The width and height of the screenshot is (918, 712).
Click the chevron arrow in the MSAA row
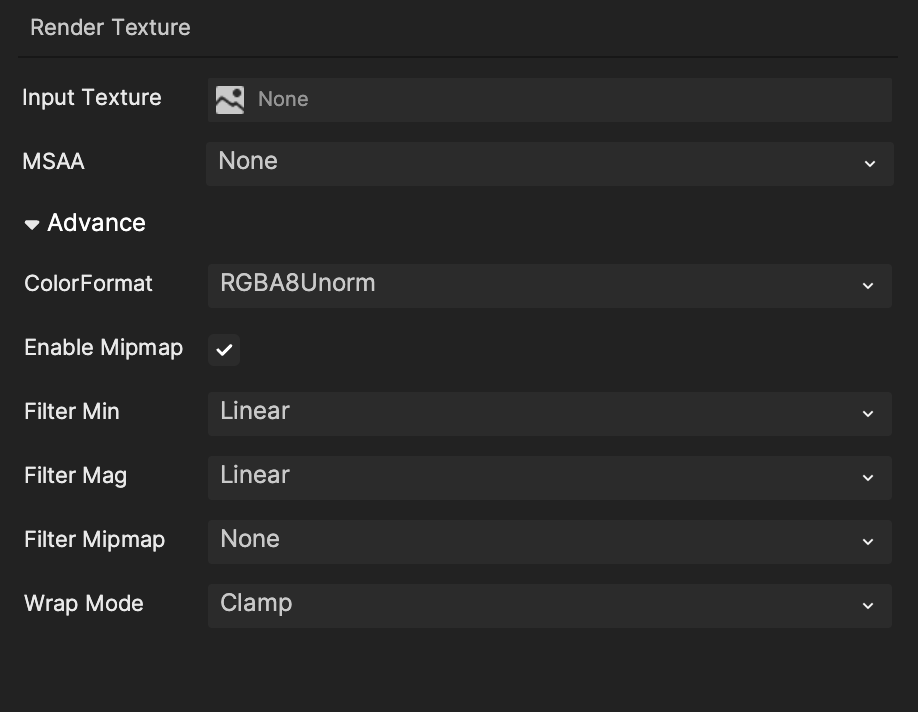coord(869,163)
